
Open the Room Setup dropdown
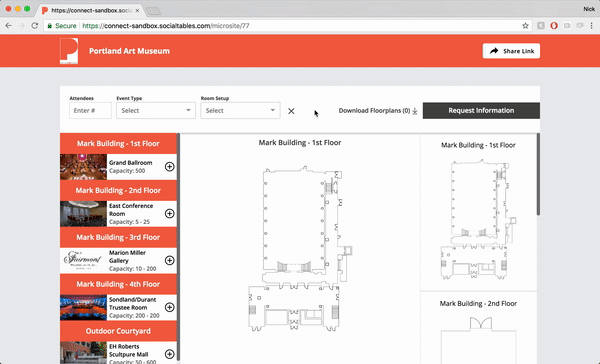point(240,111)
